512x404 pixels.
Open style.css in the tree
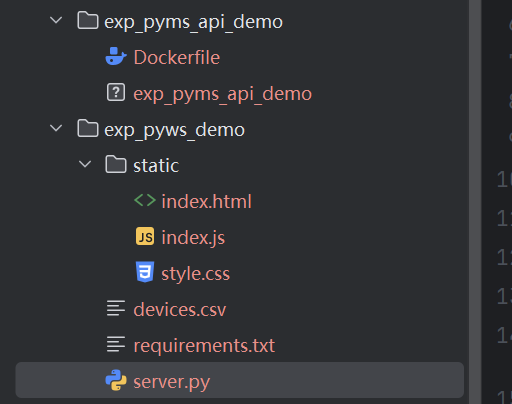pyautogui.click(x=196, y=274)
